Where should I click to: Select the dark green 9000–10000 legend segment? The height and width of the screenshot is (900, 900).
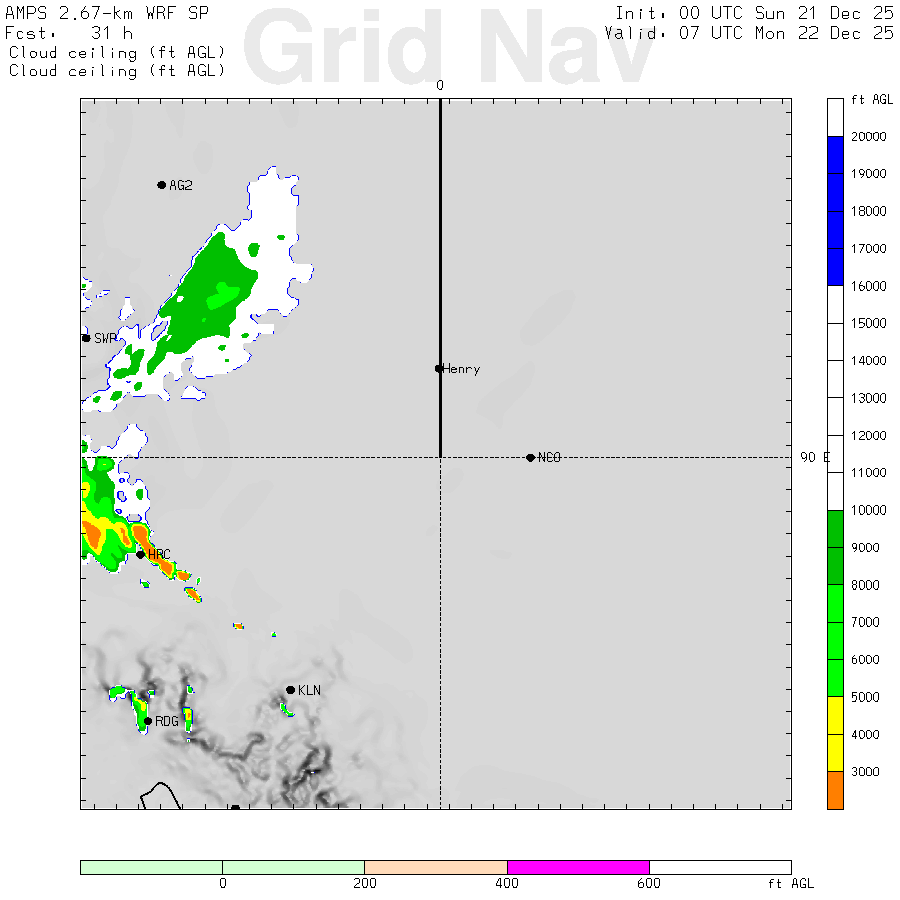(x=835, y=529)
